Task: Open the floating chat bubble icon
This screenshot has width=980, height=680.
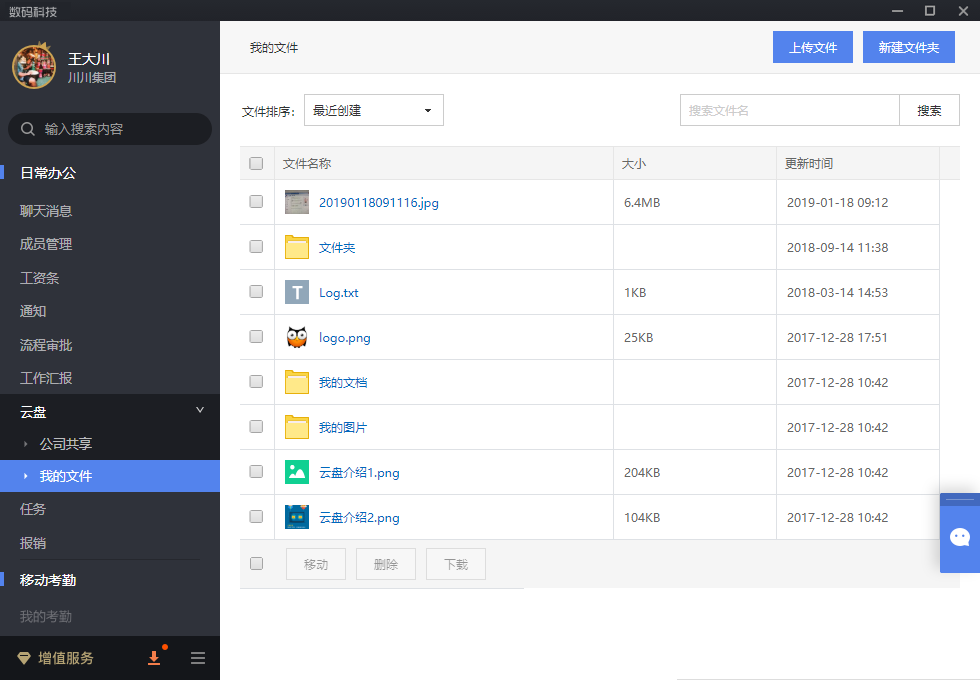Action: [959, 537]
